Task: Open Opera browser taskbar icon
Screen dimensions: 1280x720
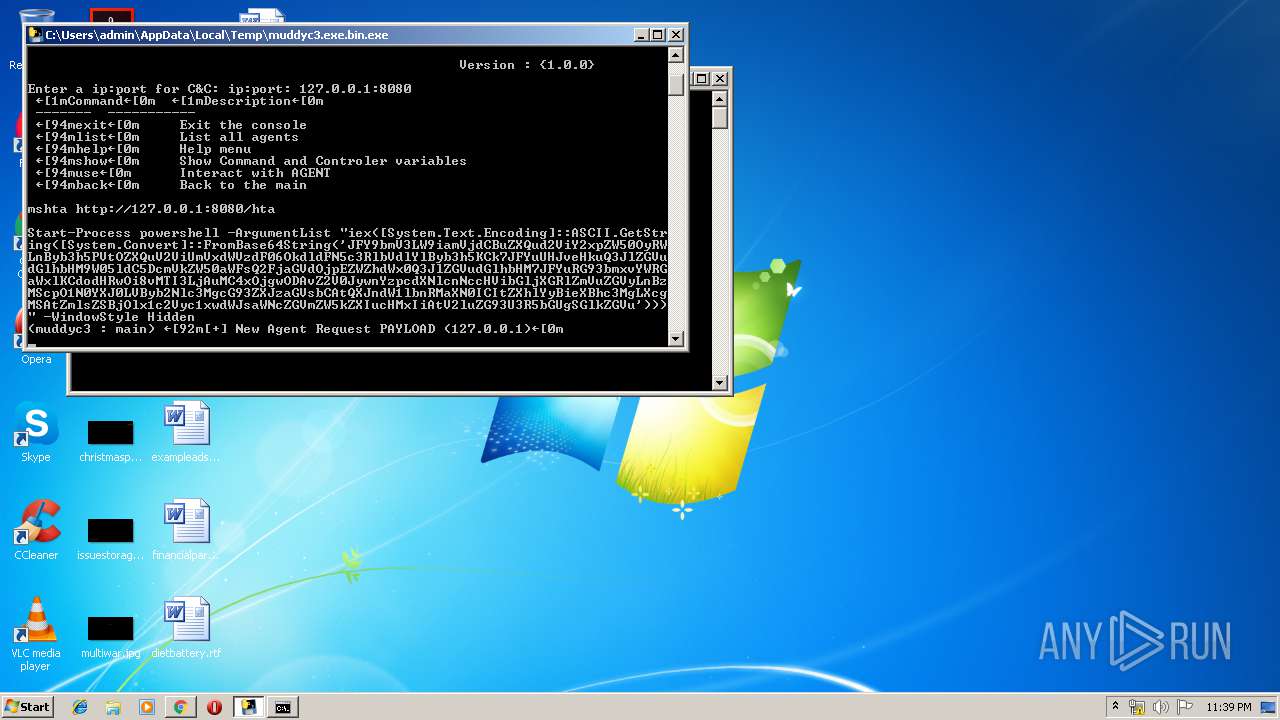Action: (x=214, y=707)
